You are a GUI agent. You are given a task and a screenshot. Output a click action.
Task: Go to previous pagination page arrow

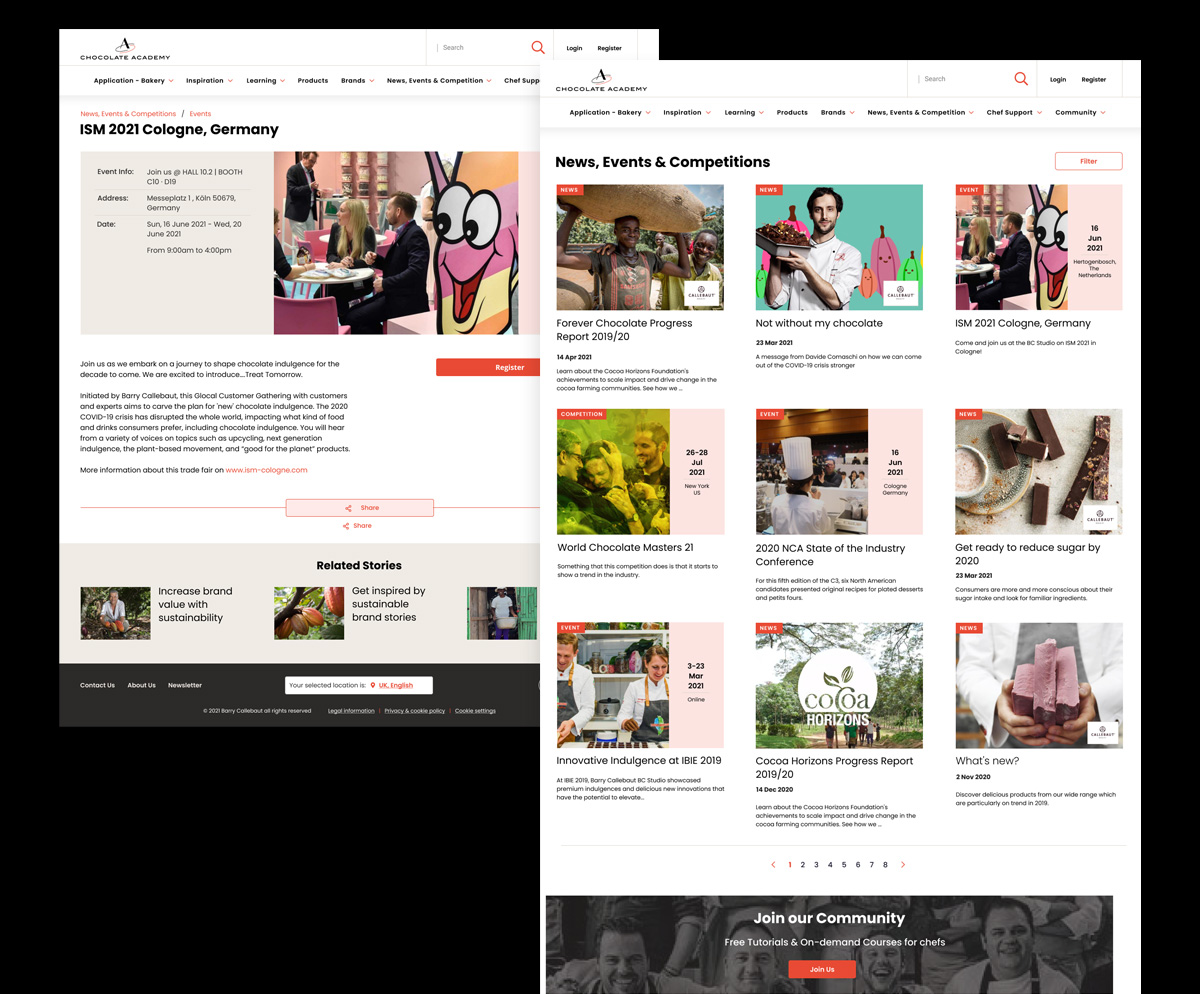pyautogui.click(x=773, y=865)
